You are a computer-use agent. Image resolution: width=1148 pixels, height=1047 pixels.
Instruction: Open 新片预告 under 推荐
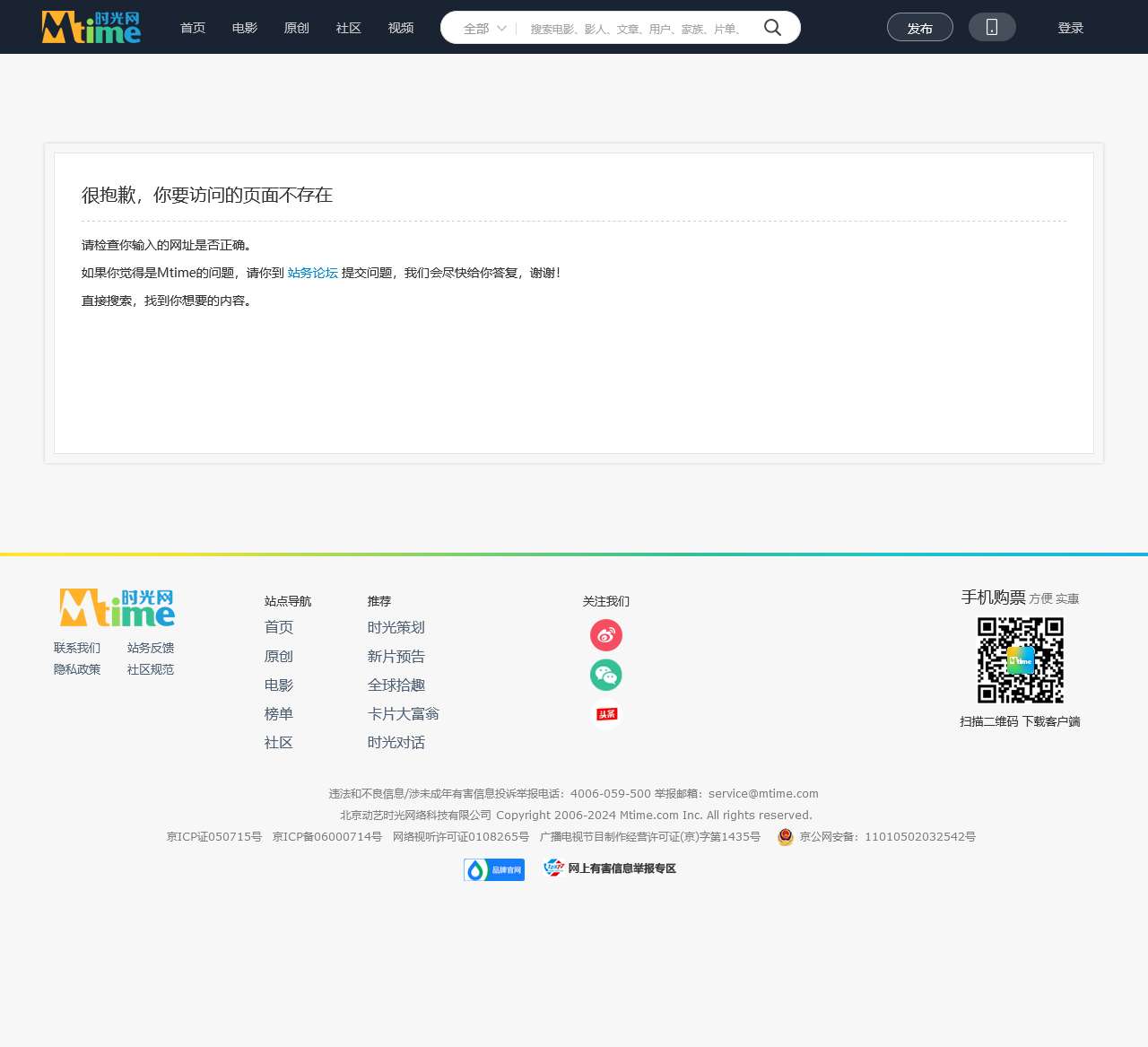coord(396,656)
